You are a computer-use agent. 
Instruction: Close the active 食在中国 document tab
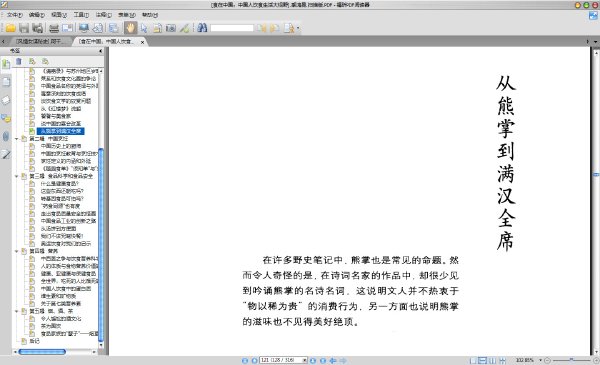click(x=142, y=42)
